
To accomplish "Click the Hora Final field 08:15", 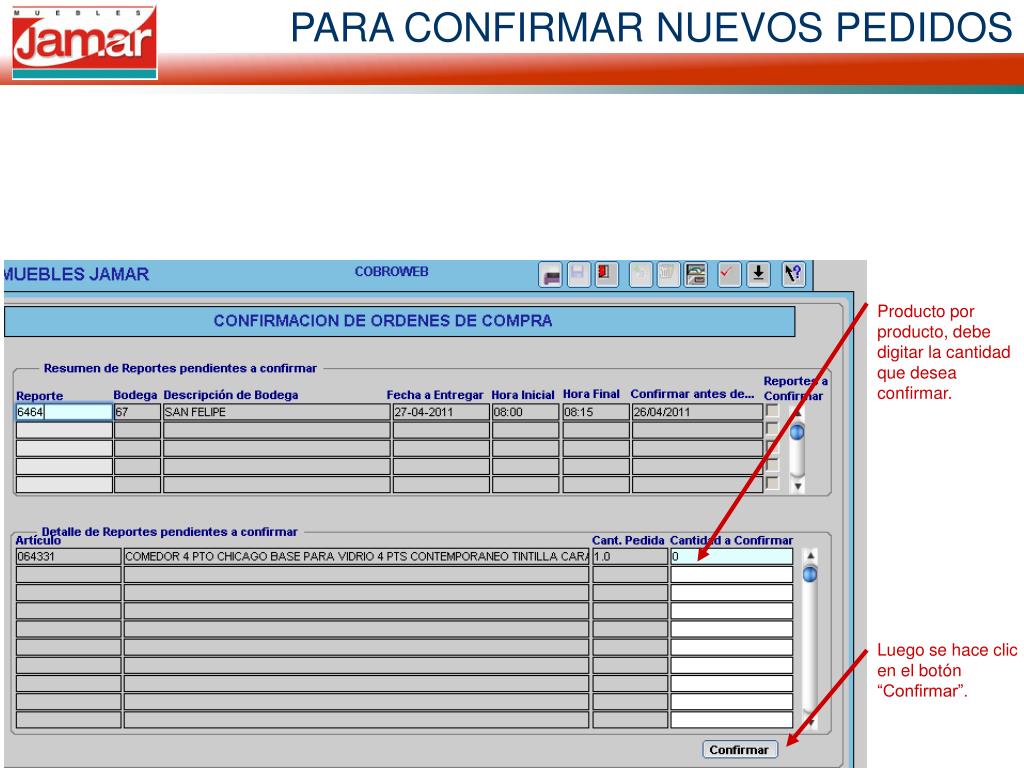I will tap(596, 412).
